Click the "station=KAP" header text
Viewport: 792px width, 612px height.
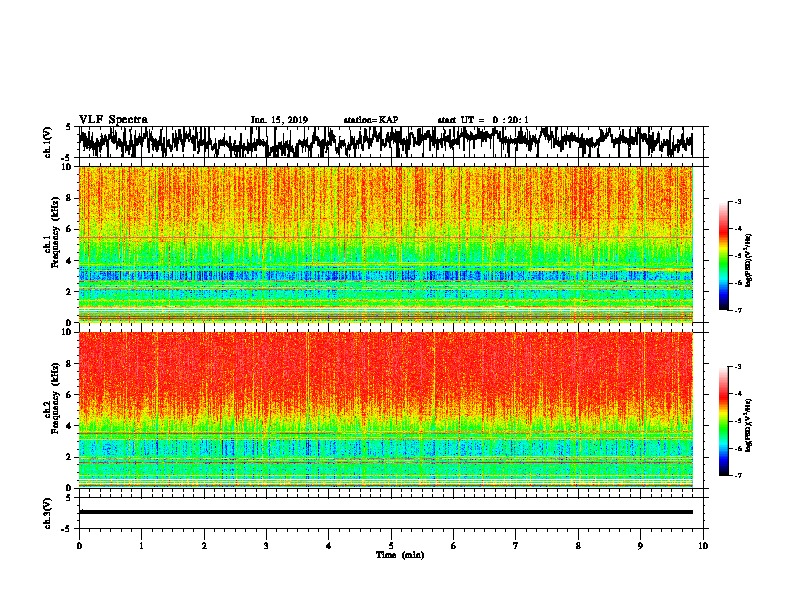coord(371,120)
